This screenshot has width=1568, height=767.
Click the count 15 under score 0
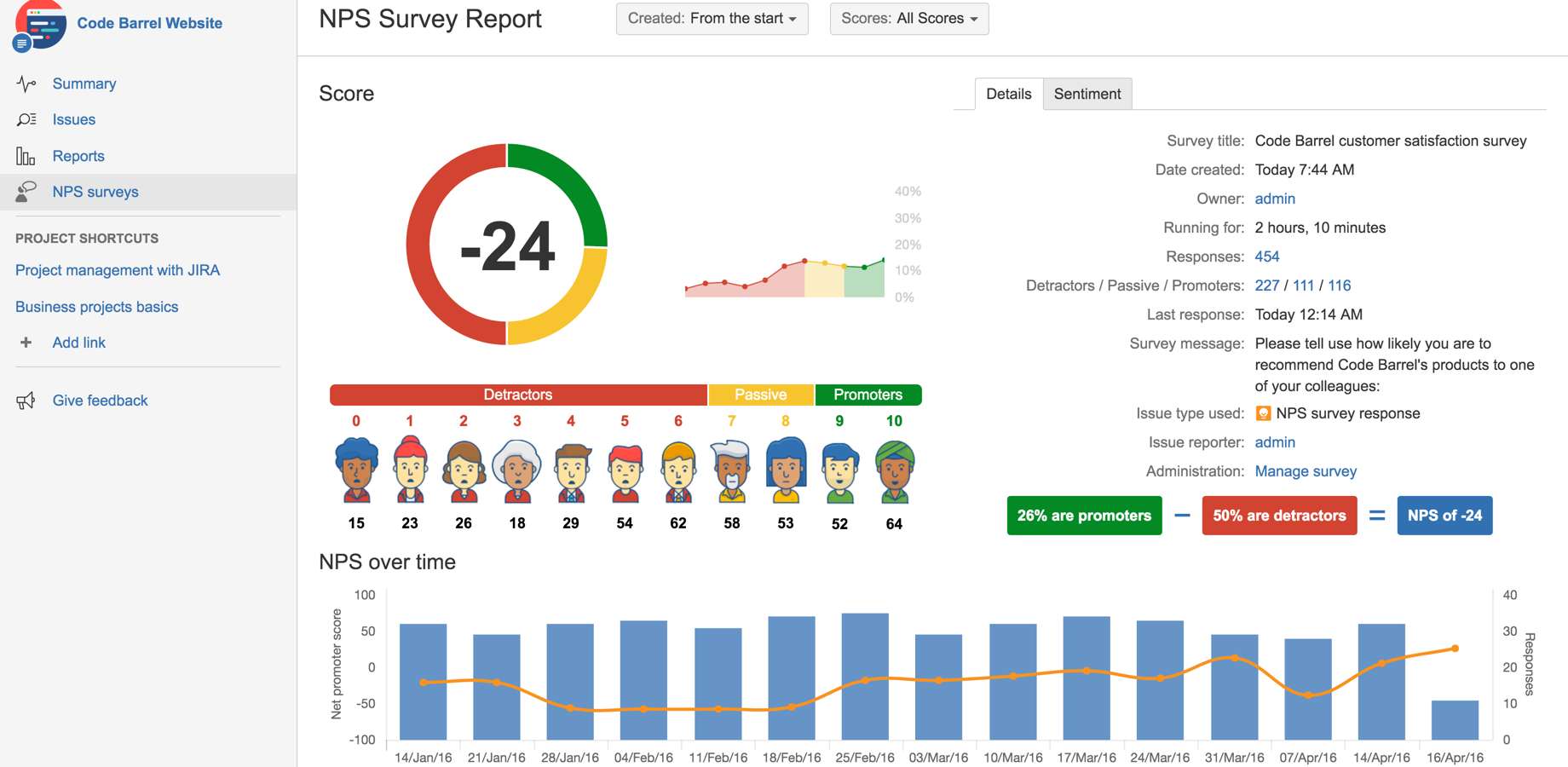356,523
